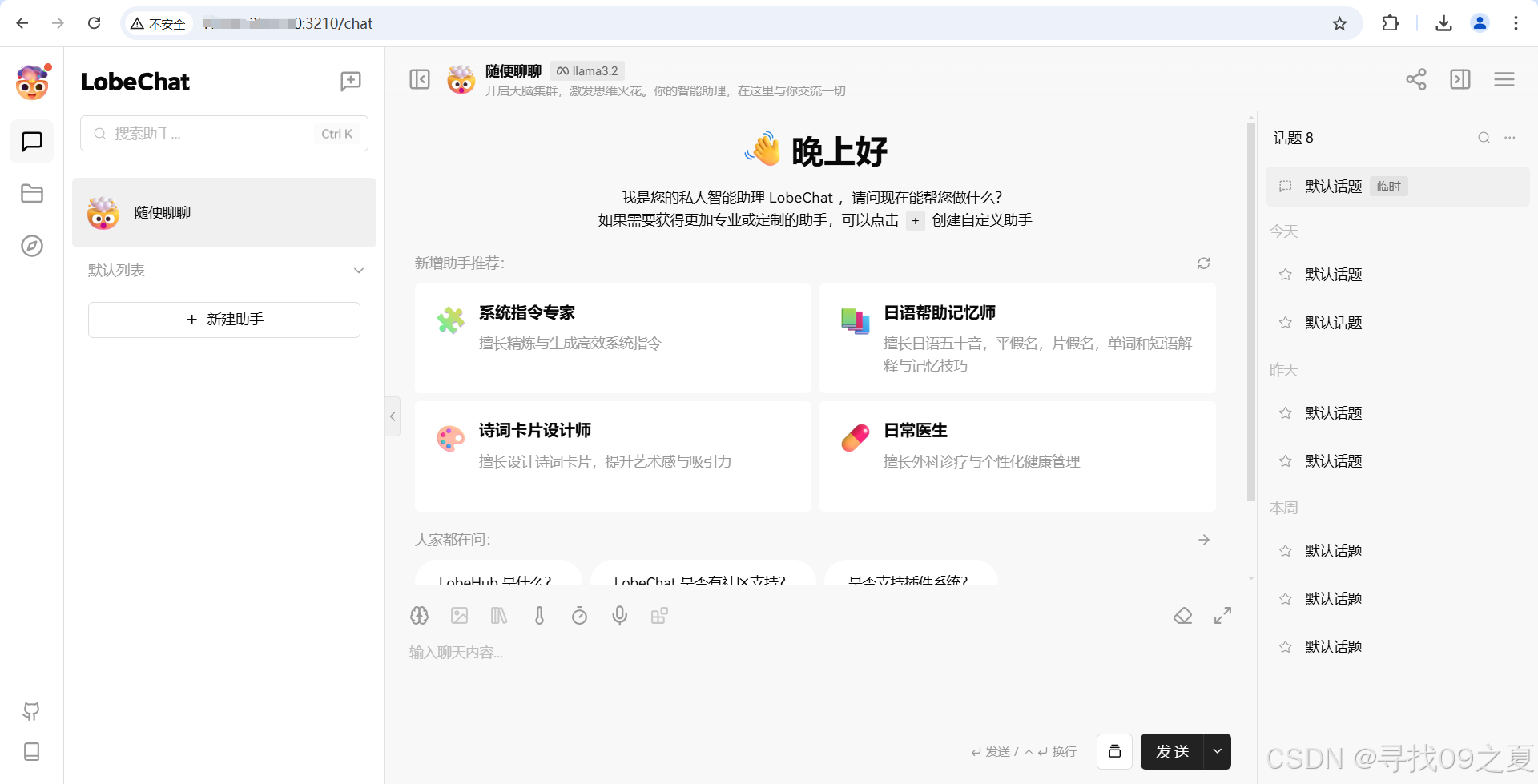Open the 系统指令专家 assistant card
Screen dimensions: 1538x784
pos(613,338)
